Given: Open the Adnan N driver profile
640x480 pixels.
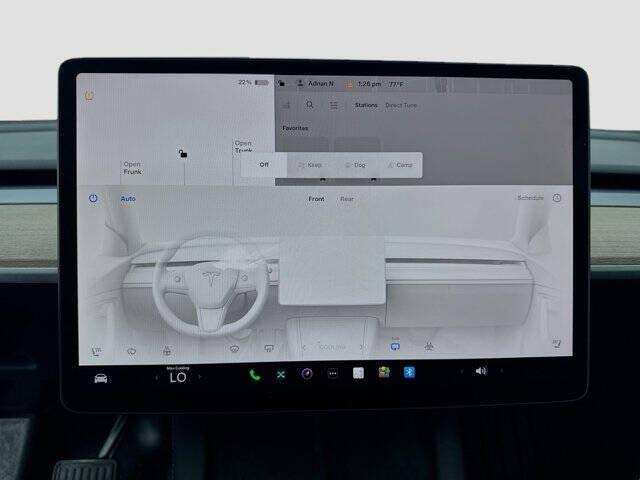Looking at the screenshot, I should point(316,83).
